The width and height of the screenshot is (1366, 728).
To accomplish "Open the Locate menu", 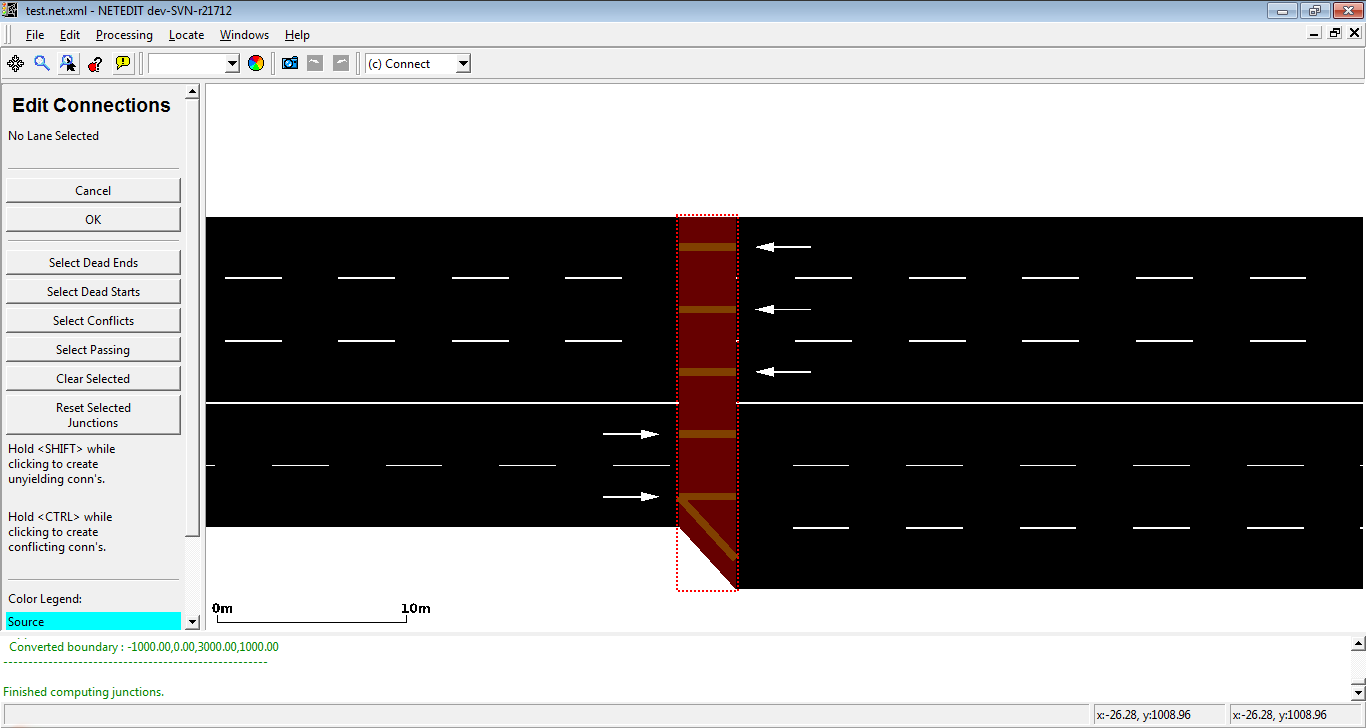I will (186, 35).
